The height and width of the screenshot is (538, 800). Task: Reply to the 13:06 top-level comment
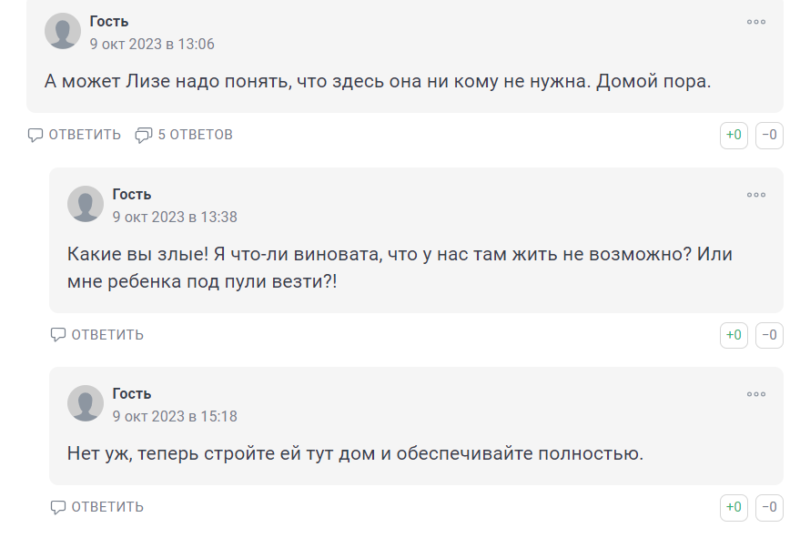point(75,135)
